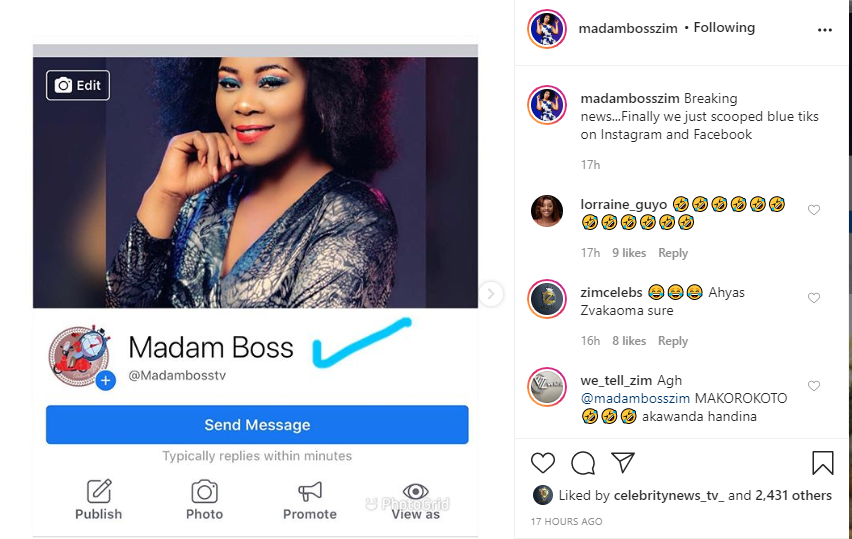Open comments via speech bubble icon
Screen dimensions: 852x539
click(x=583, y=463)
